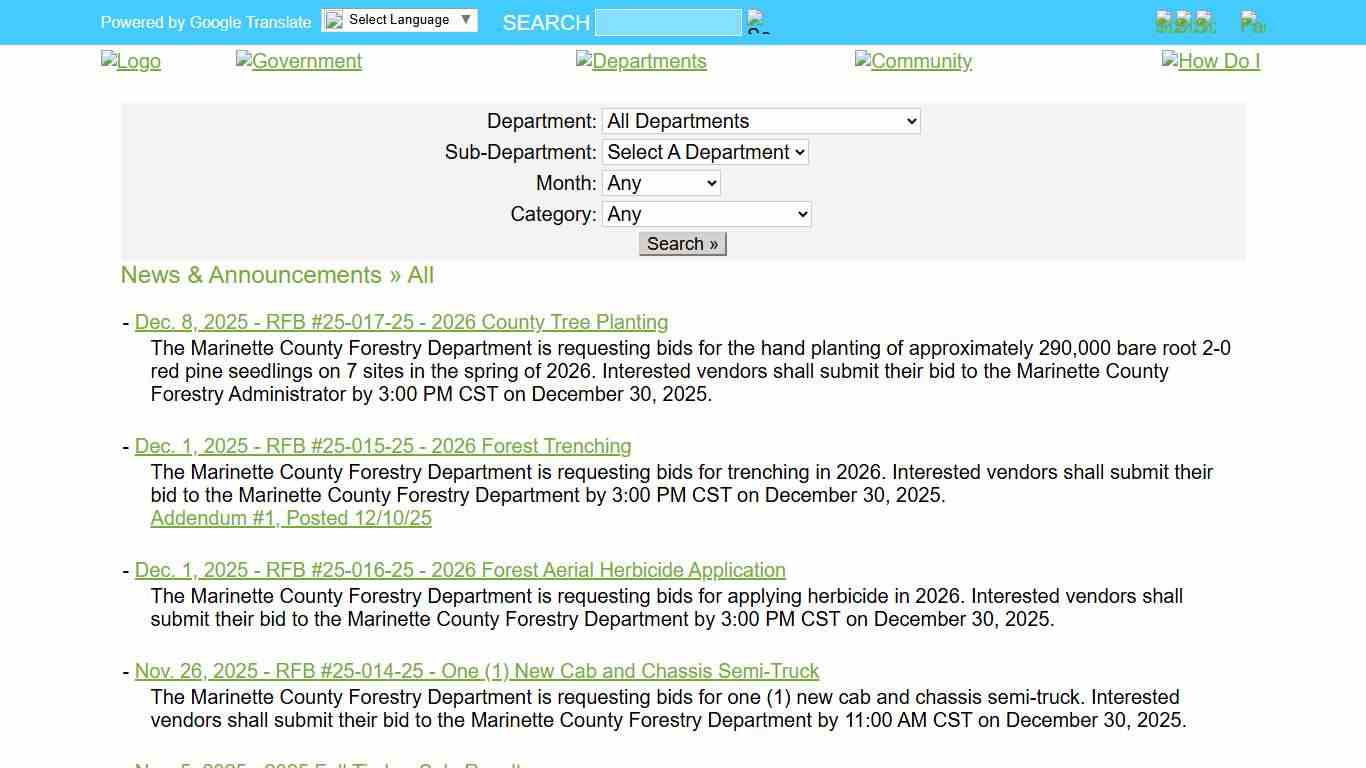Open the 2026 County Tree Planting announcement
Screen dimensions: 1366x768
pyautogui.click(x=401, y=322)
